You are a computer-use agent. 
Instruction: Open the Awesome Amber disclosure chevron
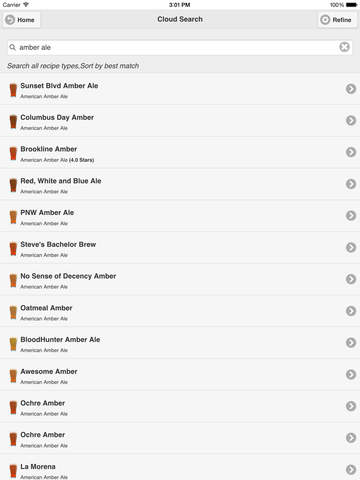(351, 374)
